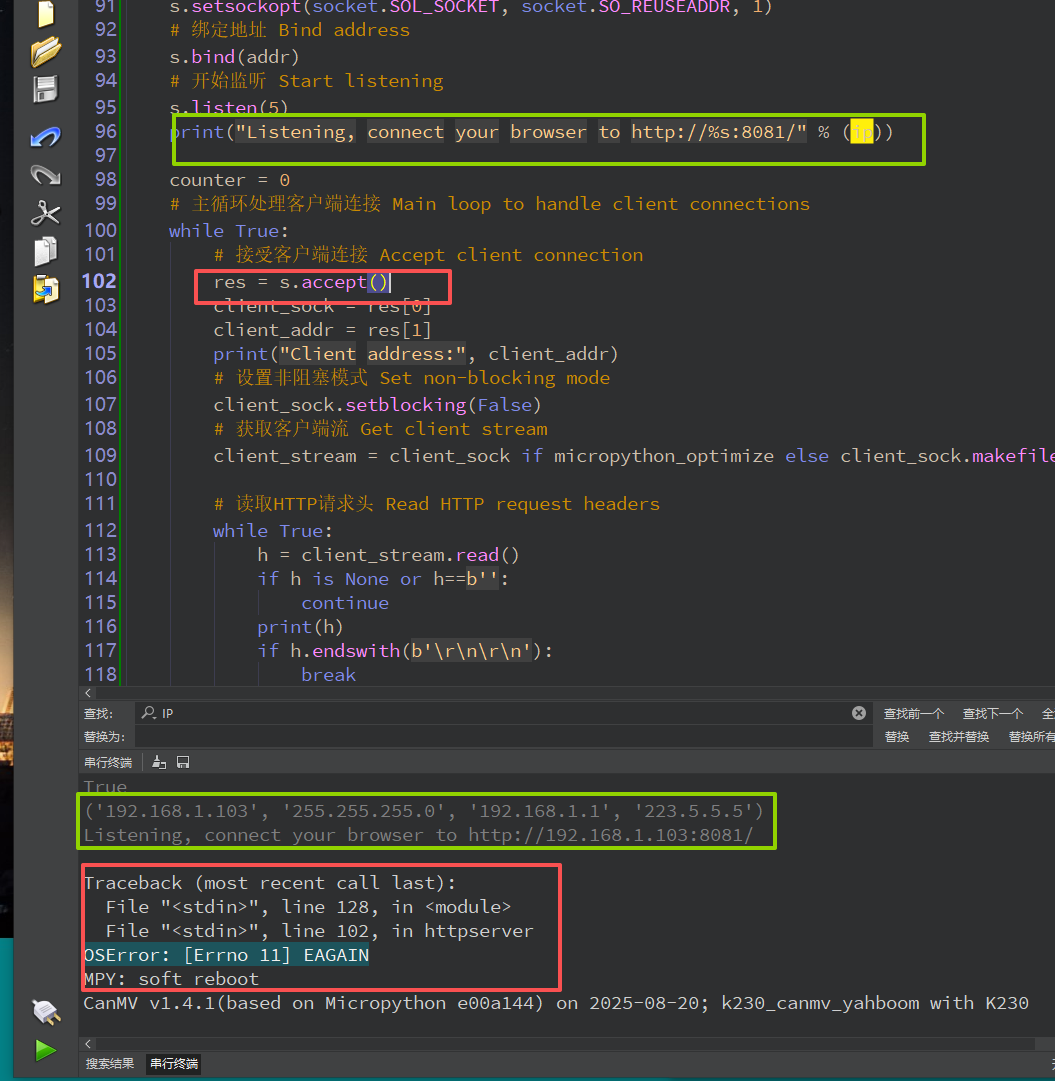Save serial terminal output with disk icon
Image resolution: width=1055 pixels, height=1081 pixels.
(183, 762)
